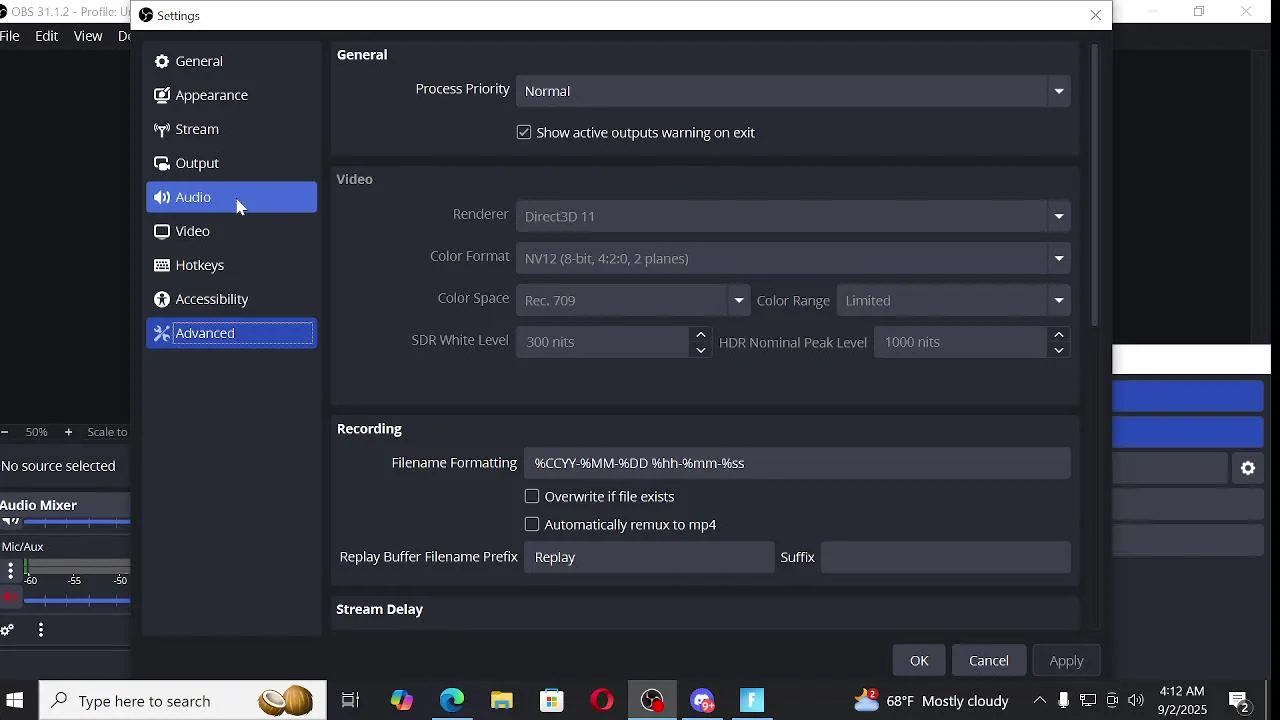The width and height of the screenshot is (1280, 720).
Task: Click the Settings dialog vertical scrollbar
Action: 1095,185
